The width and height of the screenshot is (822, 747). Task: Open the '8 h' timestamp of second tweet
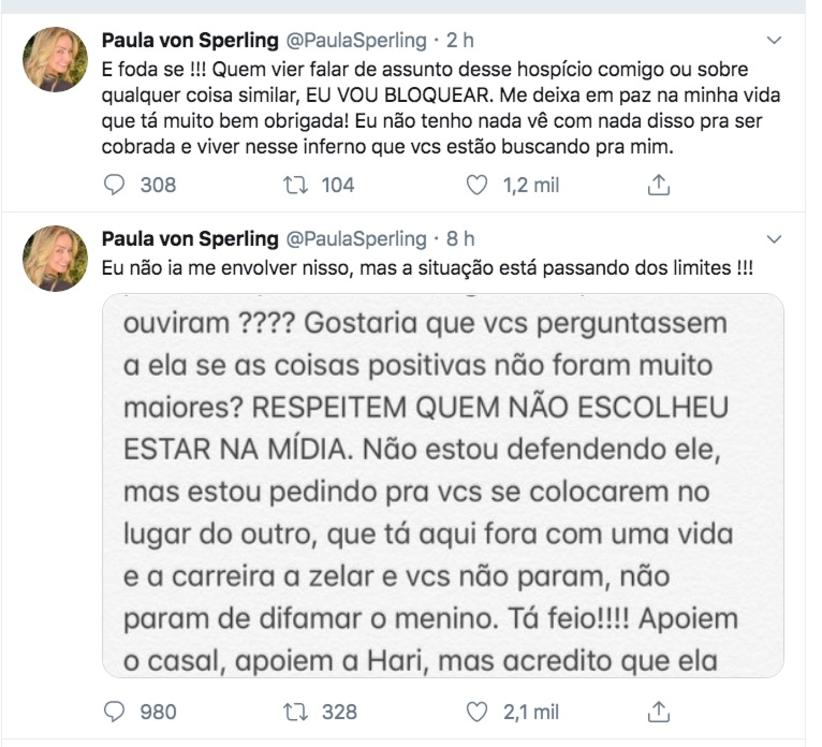(x=460, y=239)
